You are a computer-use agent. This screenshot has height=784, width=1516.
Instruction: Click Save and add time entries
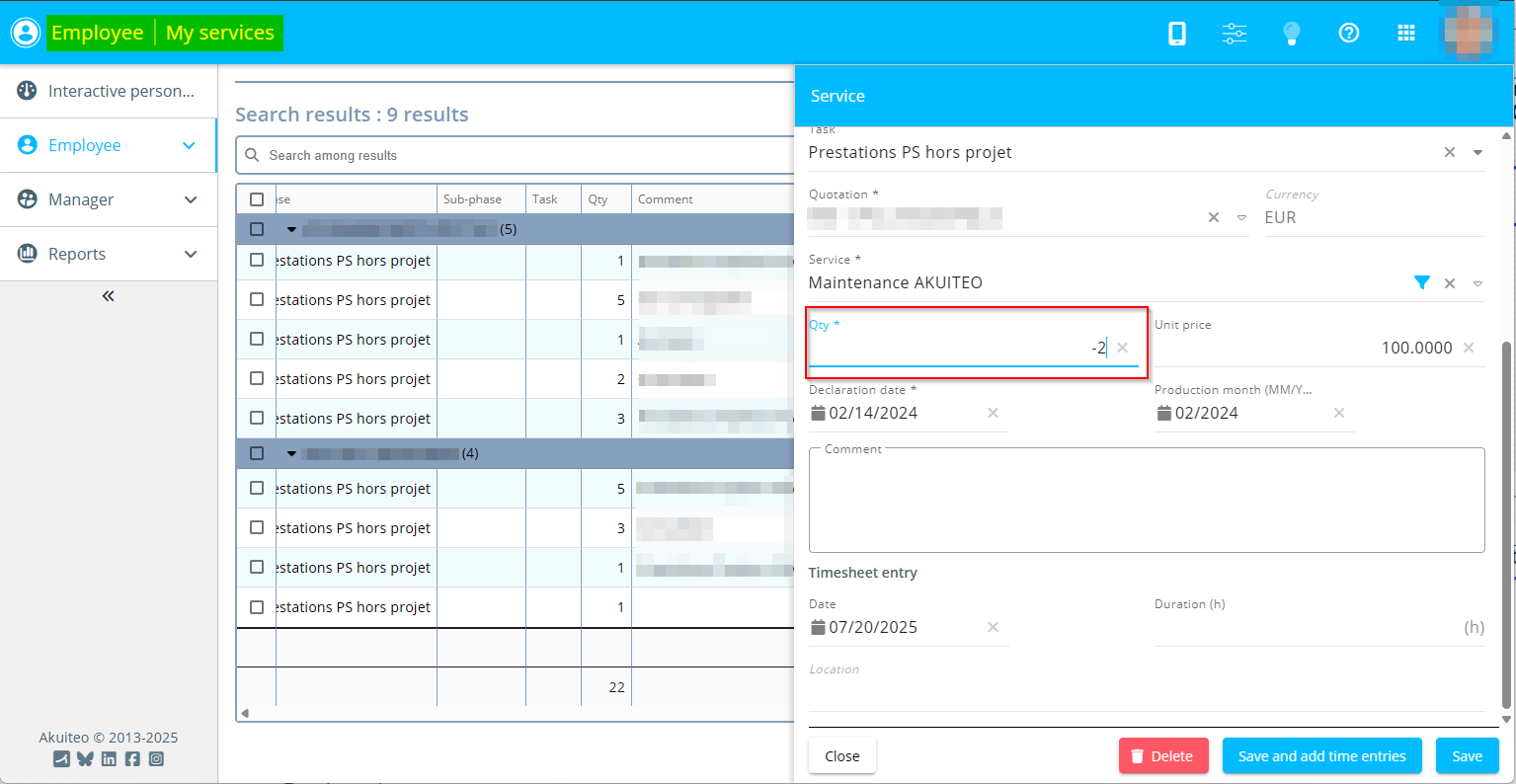pos(1321,756)
